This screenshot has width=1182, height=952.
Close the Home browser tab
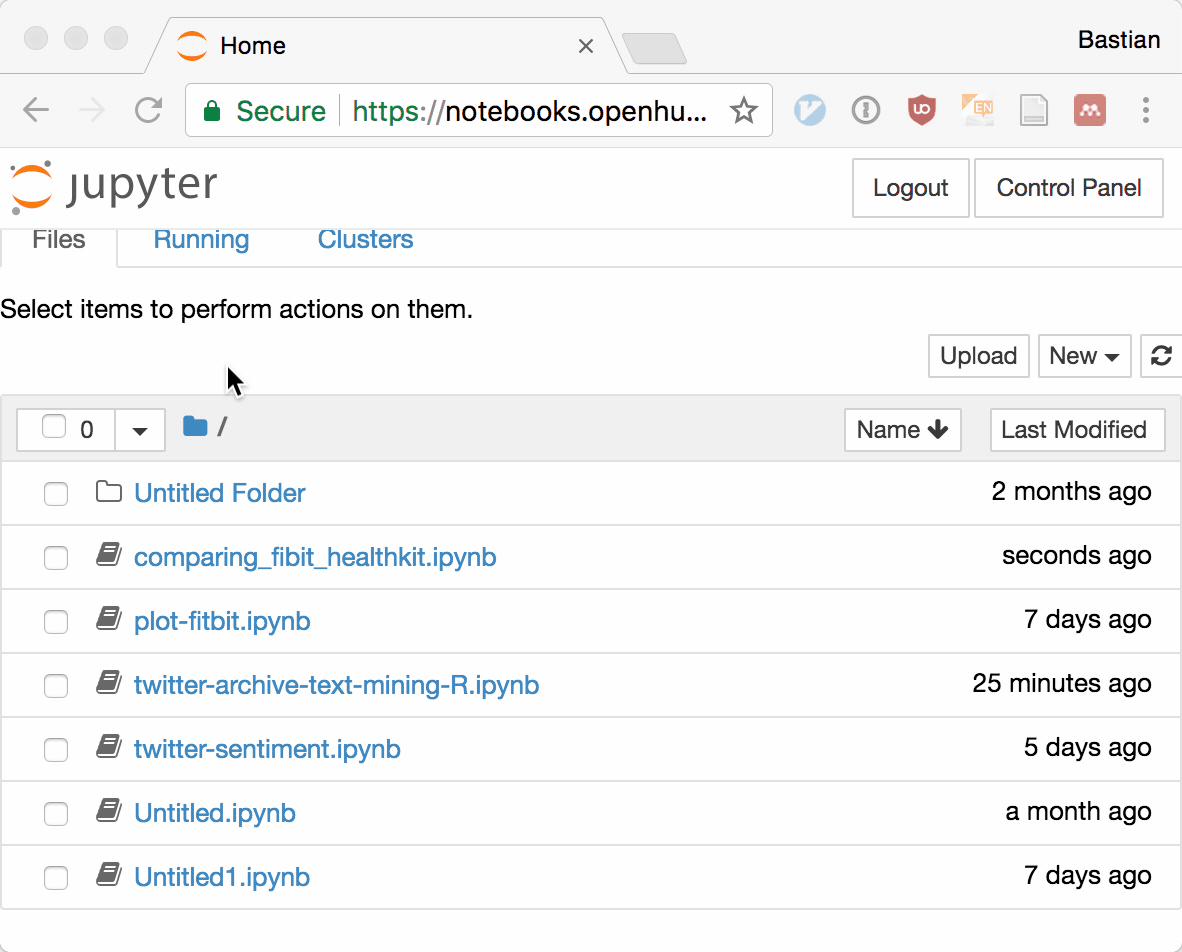click(586, 46)
